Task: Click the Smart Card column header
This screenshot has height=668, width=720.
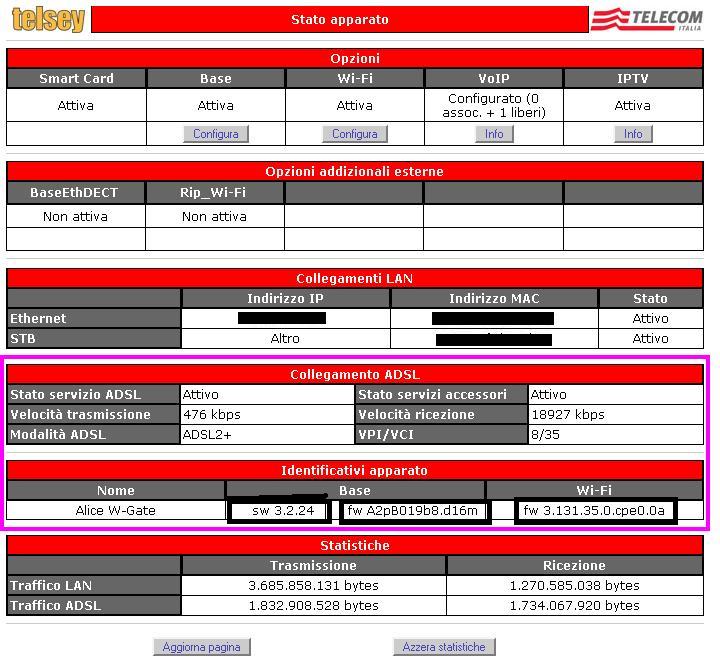Action: click(76, 79)
